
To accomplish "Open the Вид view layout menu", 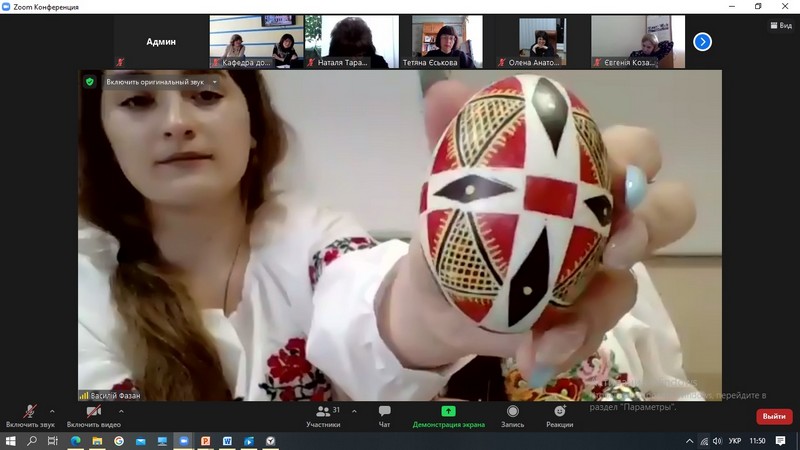I will tap(781, 25).
